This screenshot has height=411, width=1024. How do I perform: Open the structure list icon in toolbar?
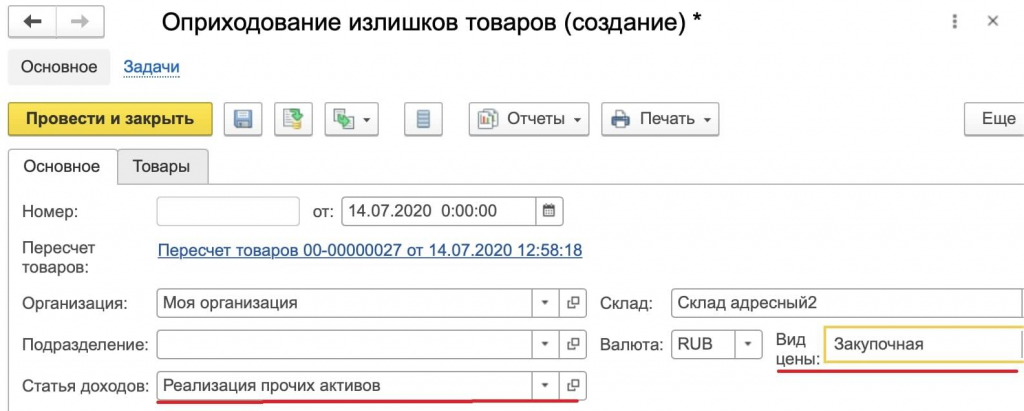pyautogui.click(x=423, y=119)
